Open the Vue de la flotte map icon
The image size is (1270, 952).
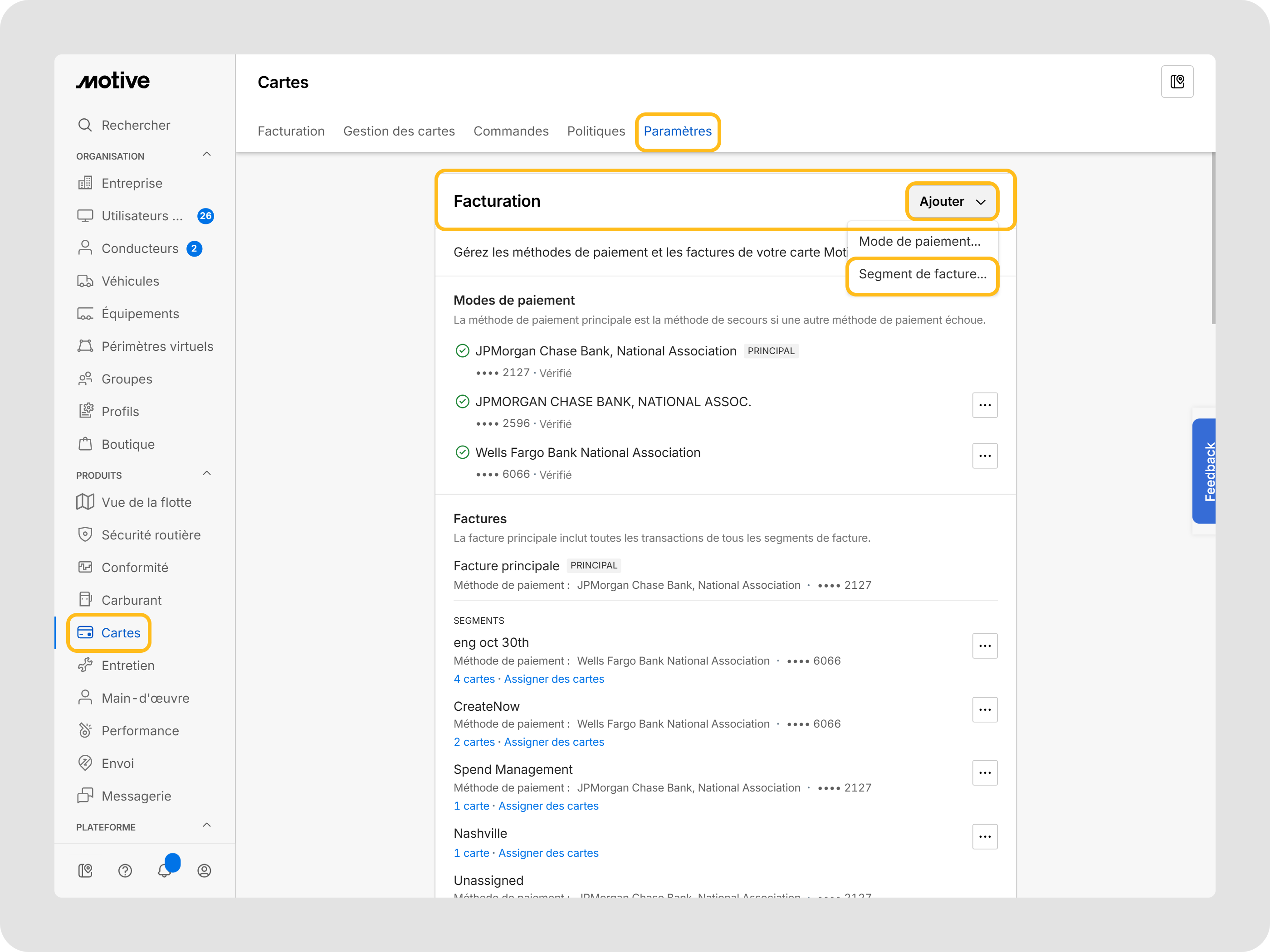[85, 502]
